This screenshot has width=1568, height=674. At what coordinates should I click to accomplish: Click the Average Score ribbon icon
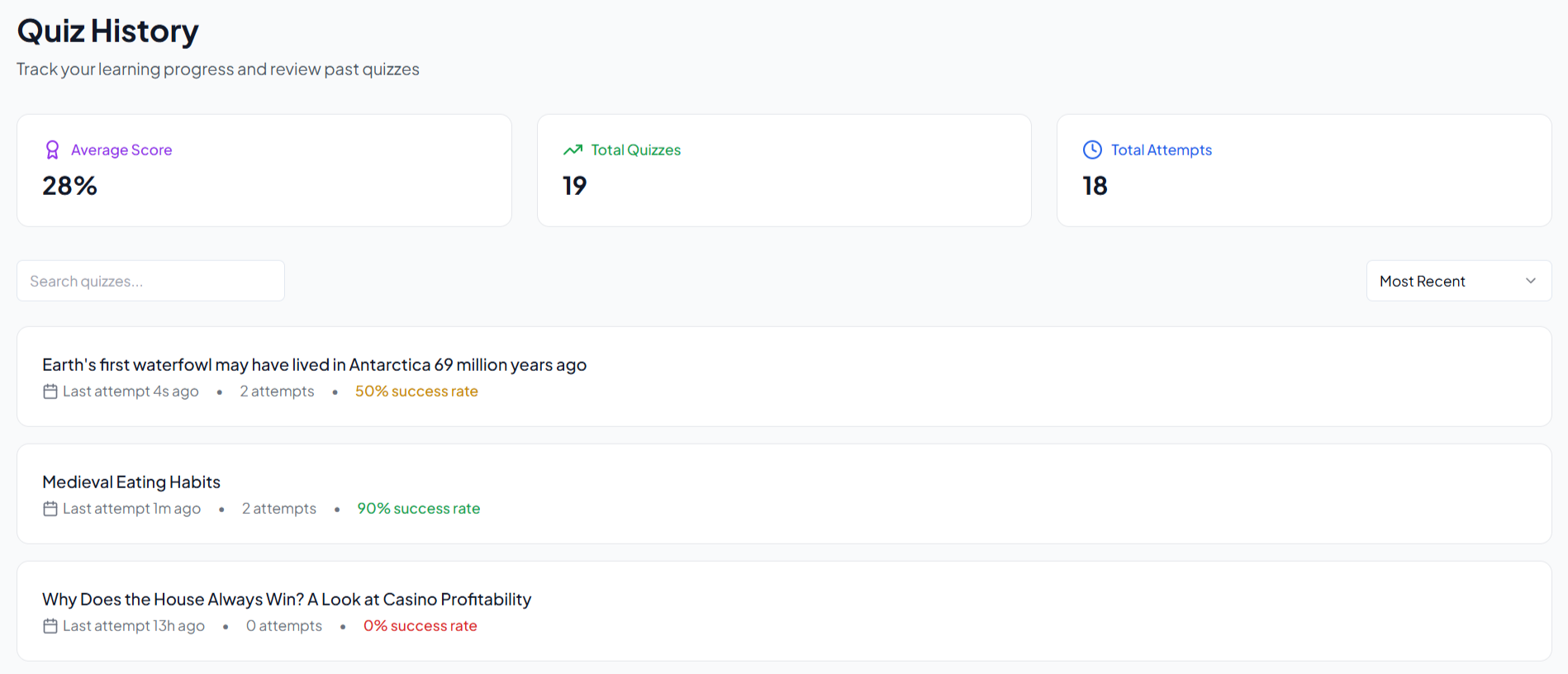click(52, 150)
